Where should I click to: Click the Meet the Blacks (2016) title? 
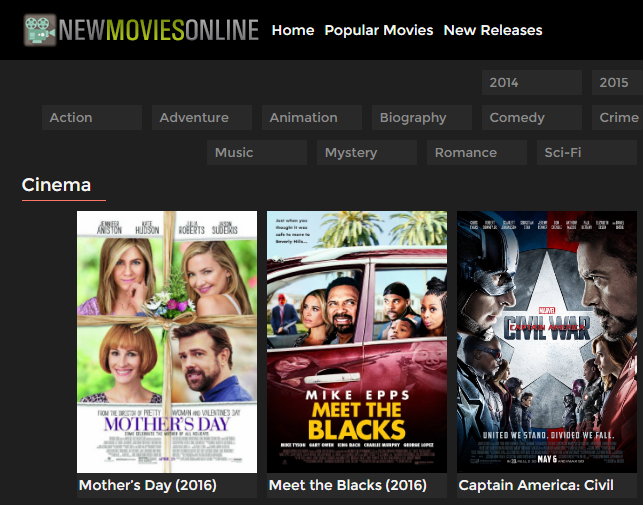[348, 485]
